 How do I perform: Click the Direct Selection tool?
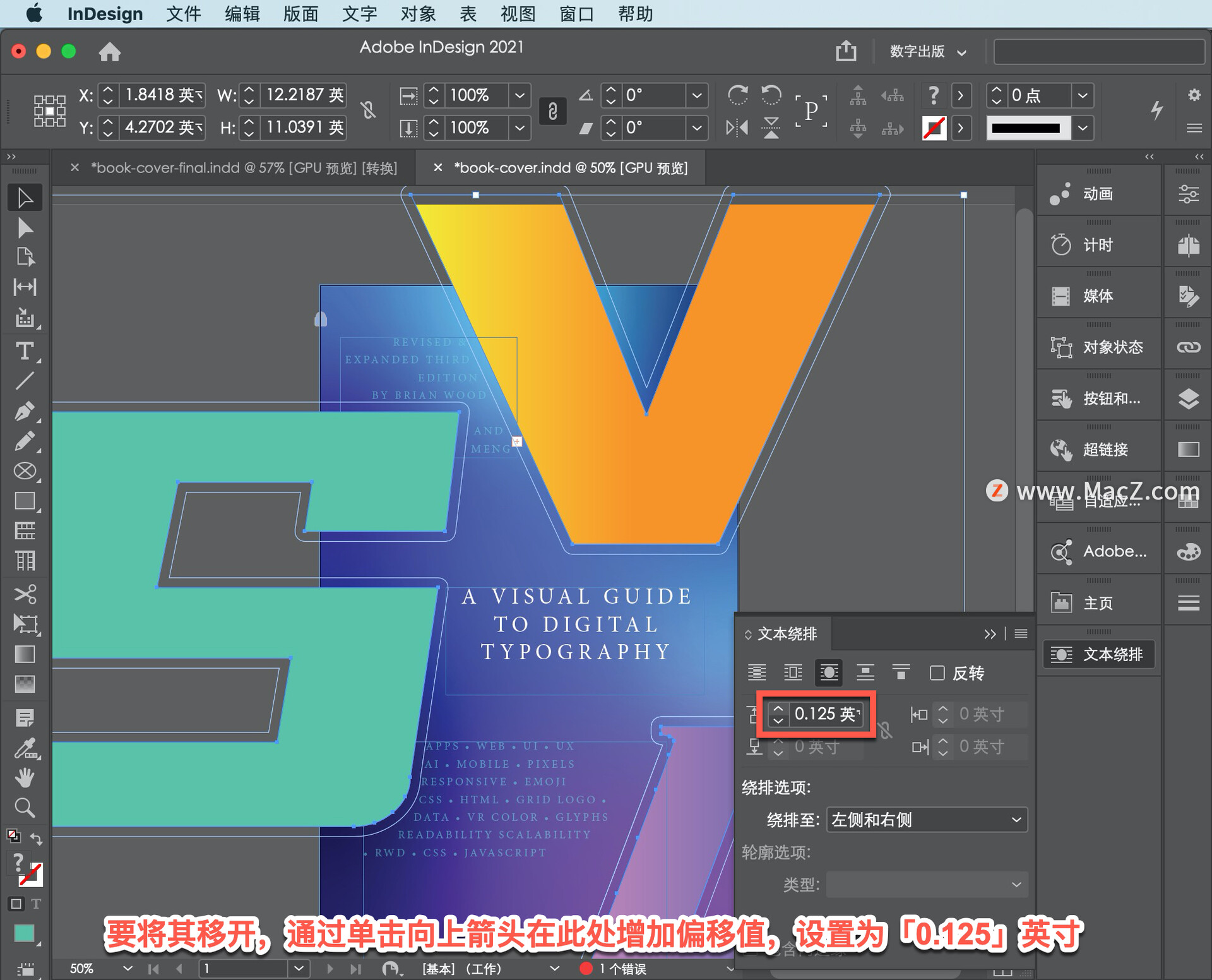[x=25, y=228]
